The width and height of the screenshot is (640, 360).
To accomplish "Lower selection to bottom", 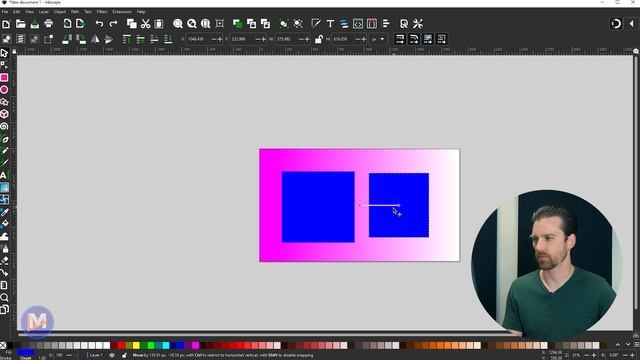I will click(x=168, y=39).
